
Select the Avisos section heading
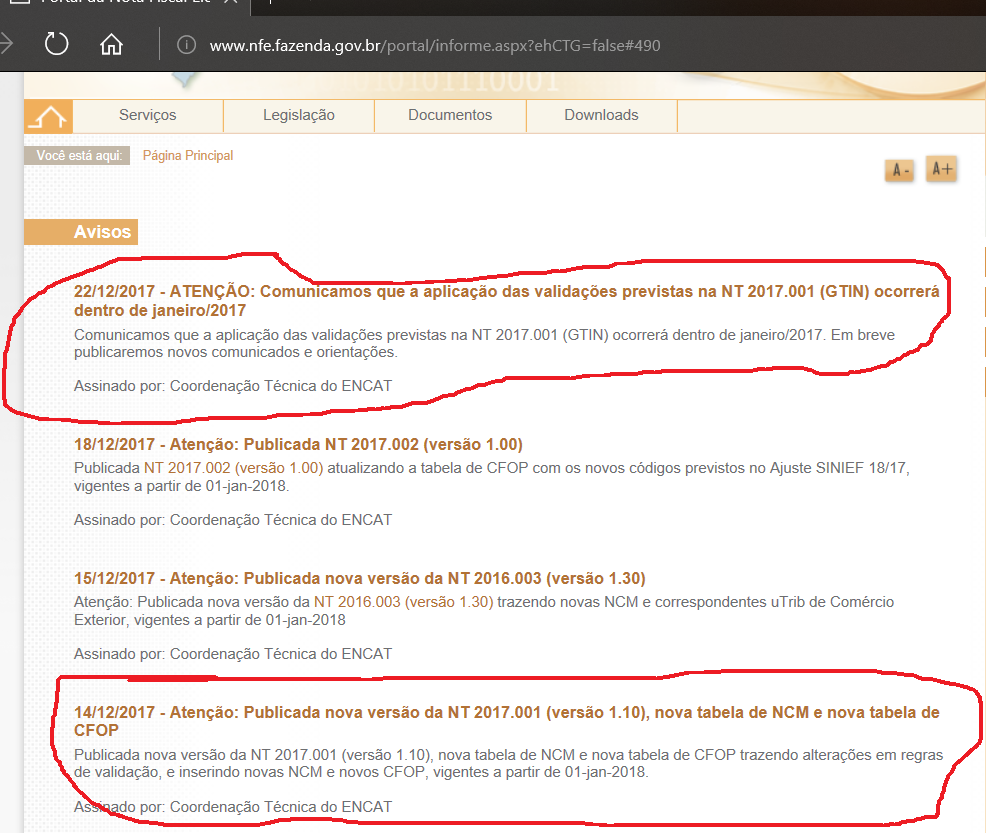81,232
